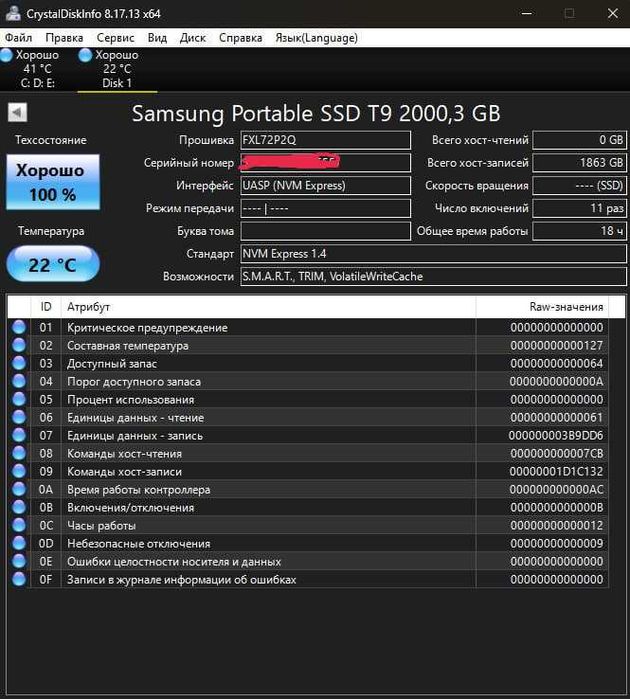Click status orb for attribute 01 row
The image size is (630, 699).
click(19, 327)
